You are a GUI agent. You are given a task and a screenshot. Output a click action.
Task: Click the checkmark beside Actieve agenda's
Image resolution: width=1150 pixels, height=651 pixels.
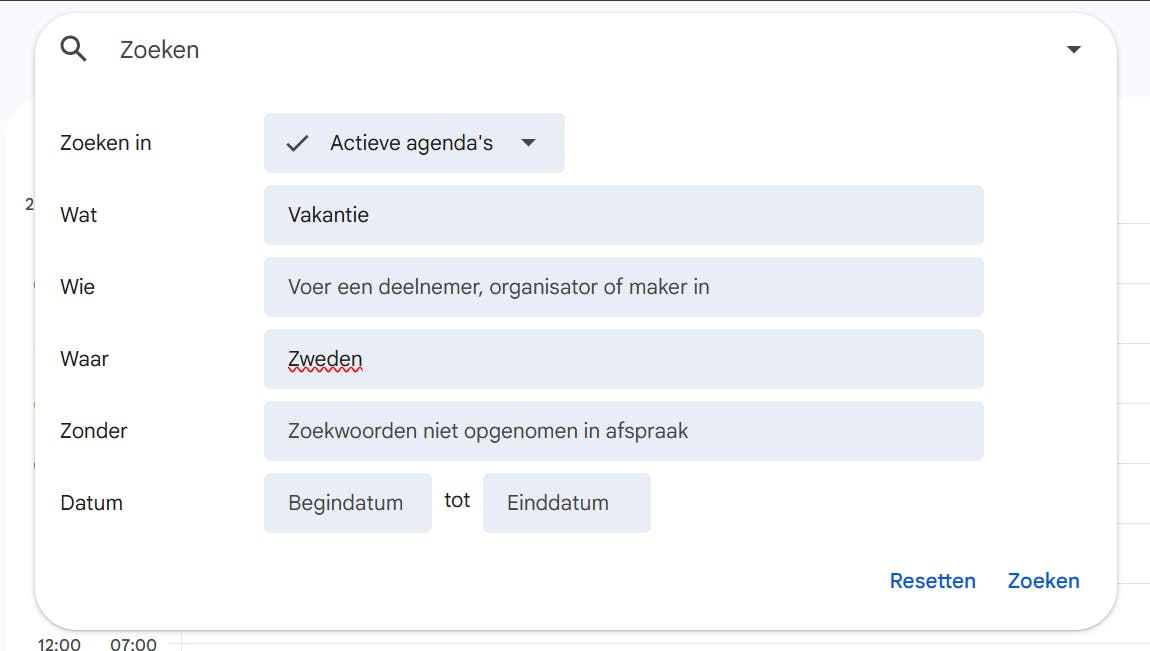(297, 143)
